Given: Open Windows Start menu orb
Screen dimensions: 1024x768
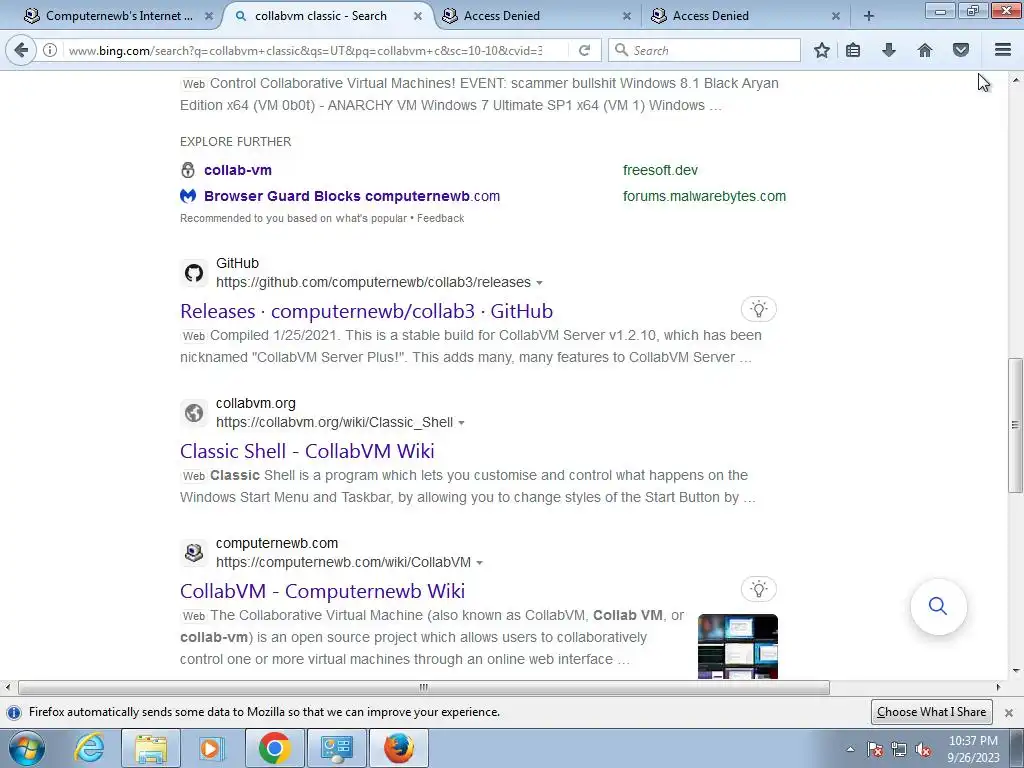Looking at the screenshot, I should pyautogui.click(x=27, y=748).
